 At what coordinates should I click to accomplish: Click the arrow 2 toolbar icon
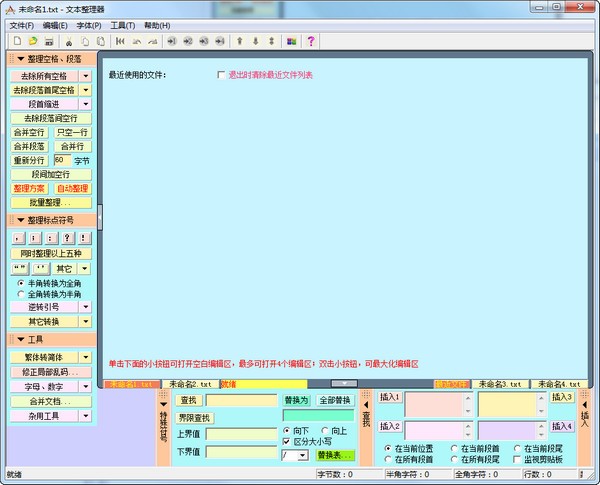click(x=188, y=41)
